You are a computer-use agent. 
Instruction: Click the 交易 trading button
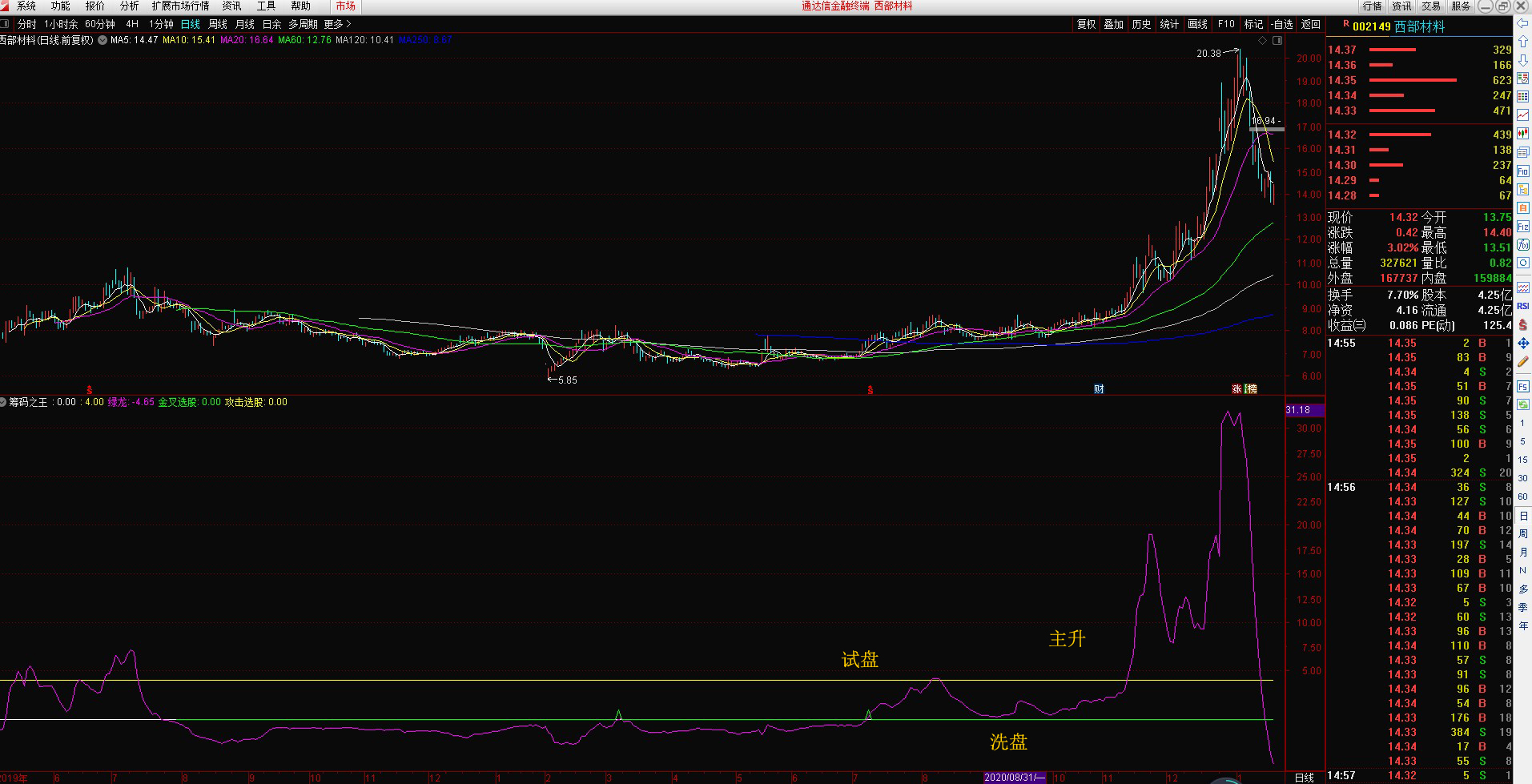(1432, 6)
